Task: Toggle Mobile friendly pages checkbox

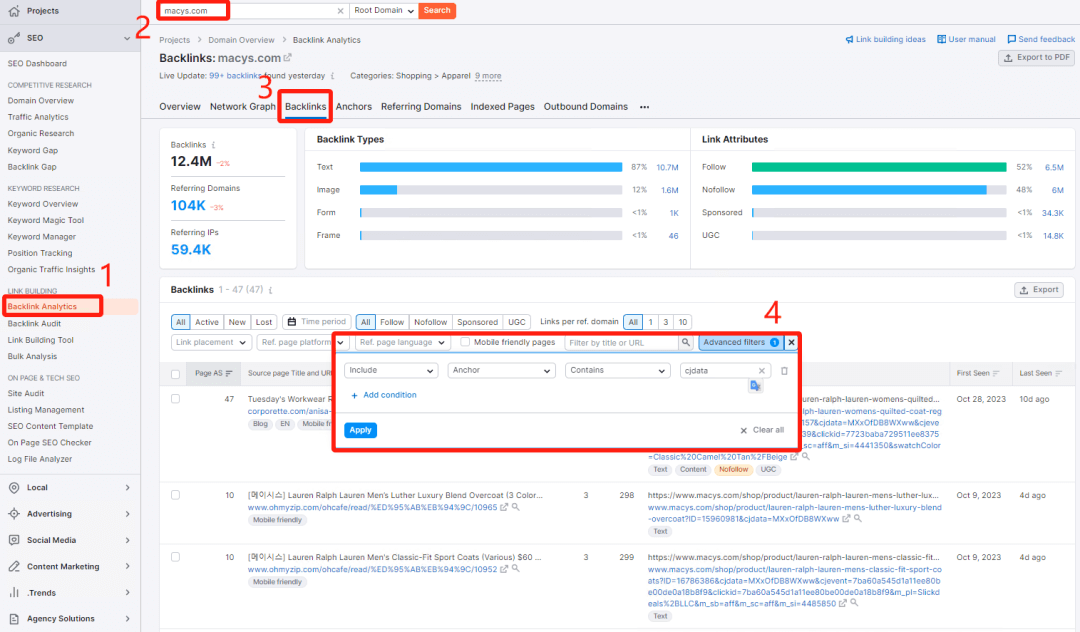Action: (x=465, y=342)
